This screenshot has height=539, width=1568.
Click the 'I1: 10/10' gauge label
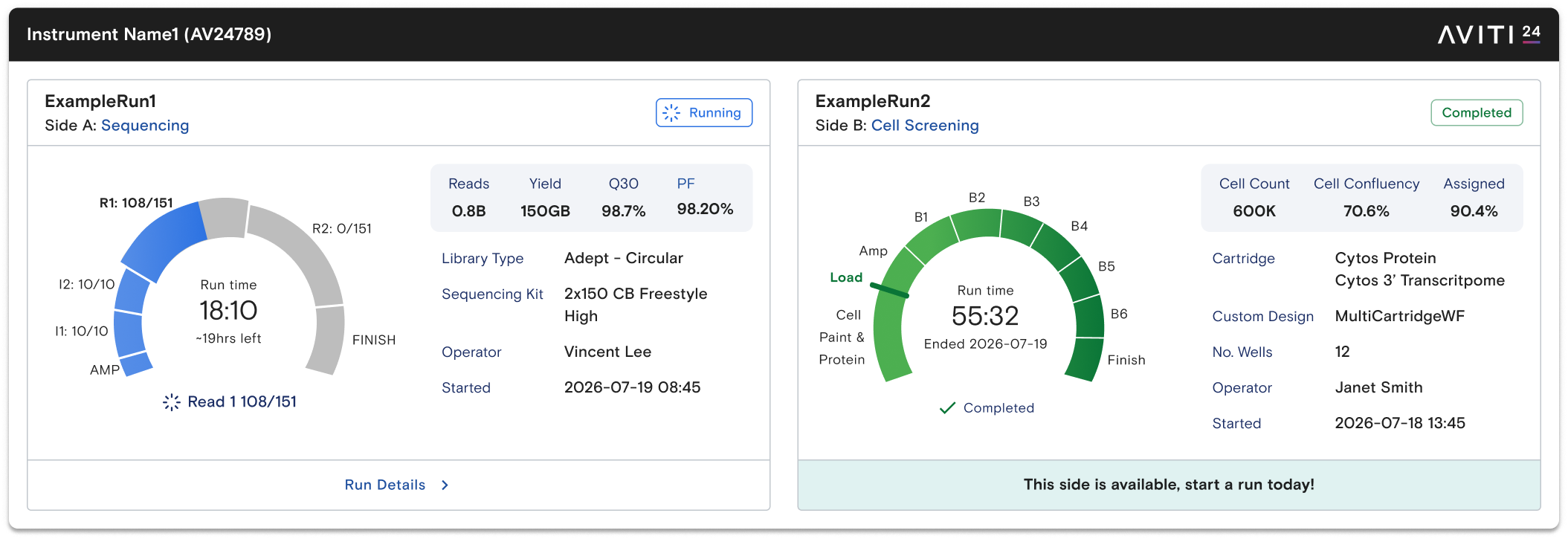coord(82,332)
